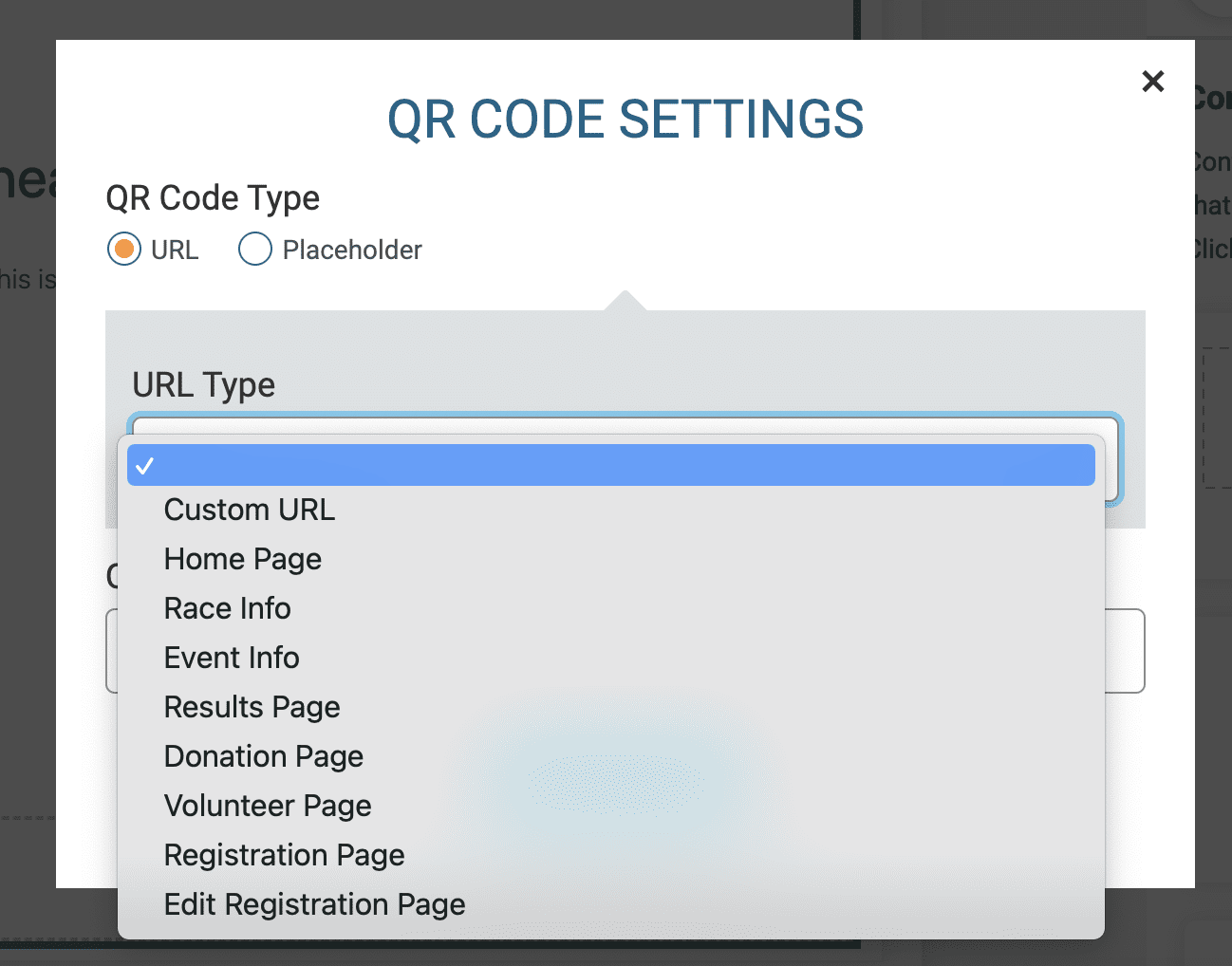Select the Event Info option
Viewport: 1232px width, 966px height.
[x=232, y=658]
